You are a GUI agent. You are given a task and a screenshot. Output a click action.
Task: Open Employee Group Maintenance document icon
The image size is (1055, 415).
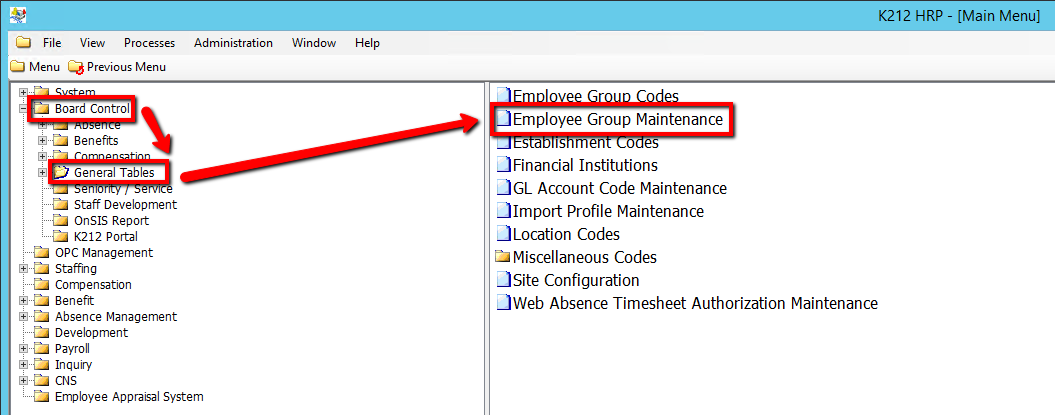point(503,120)
